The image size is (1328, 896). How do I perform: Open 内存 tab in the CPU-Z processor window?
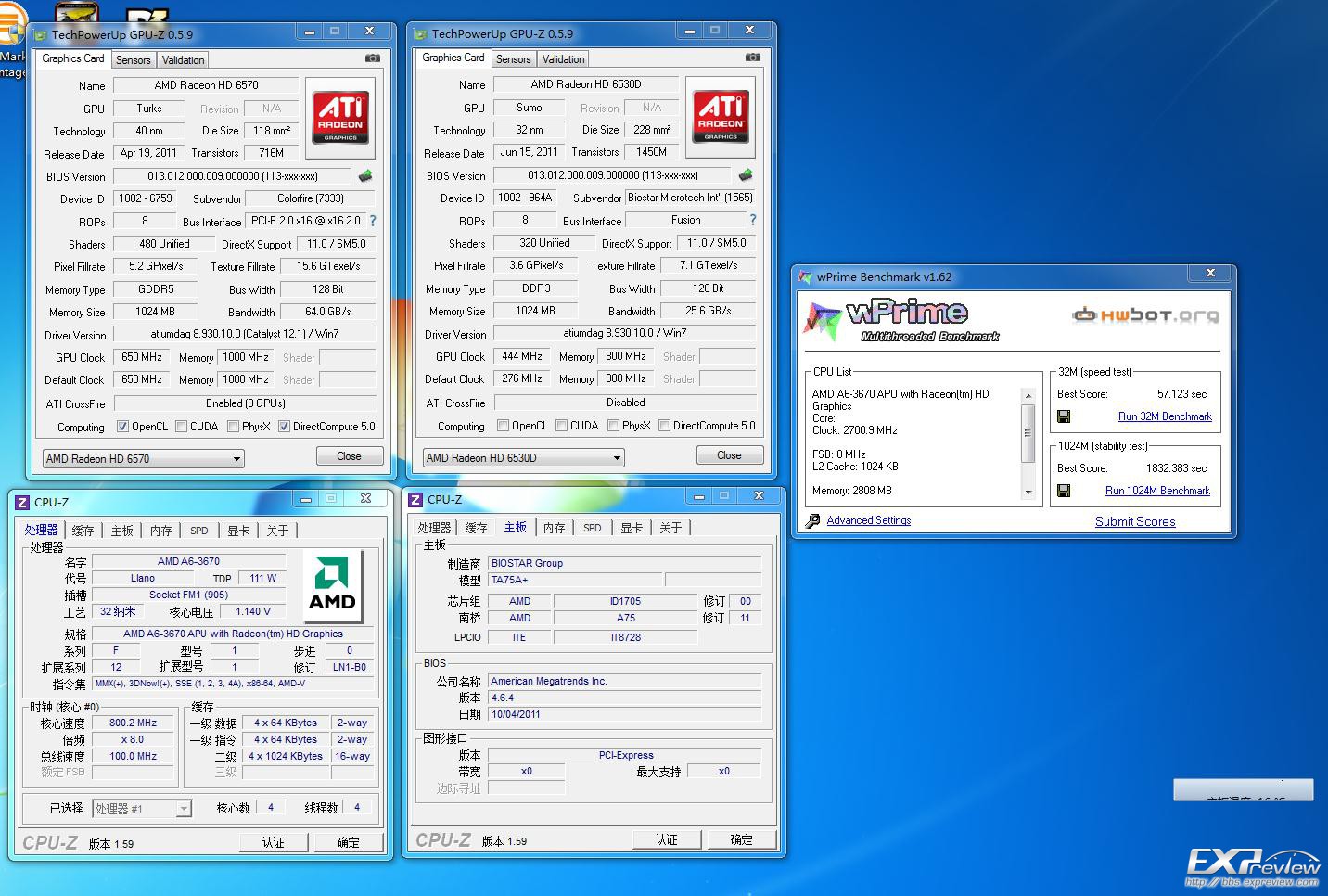coord(160,531)
